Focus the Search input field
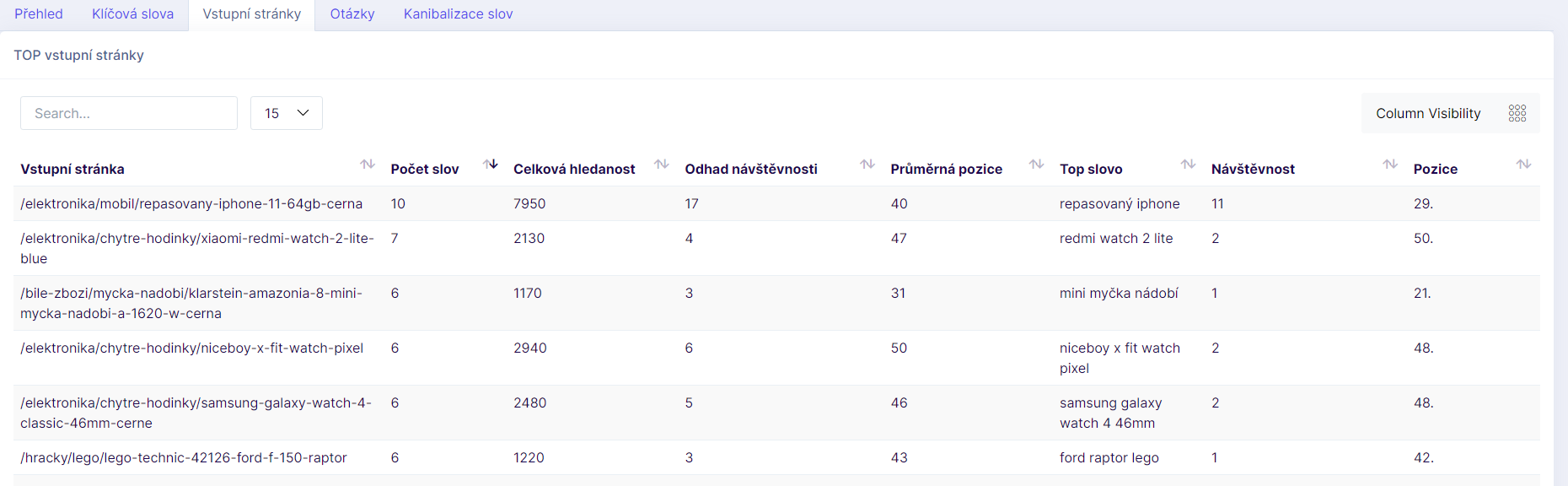 129,113
